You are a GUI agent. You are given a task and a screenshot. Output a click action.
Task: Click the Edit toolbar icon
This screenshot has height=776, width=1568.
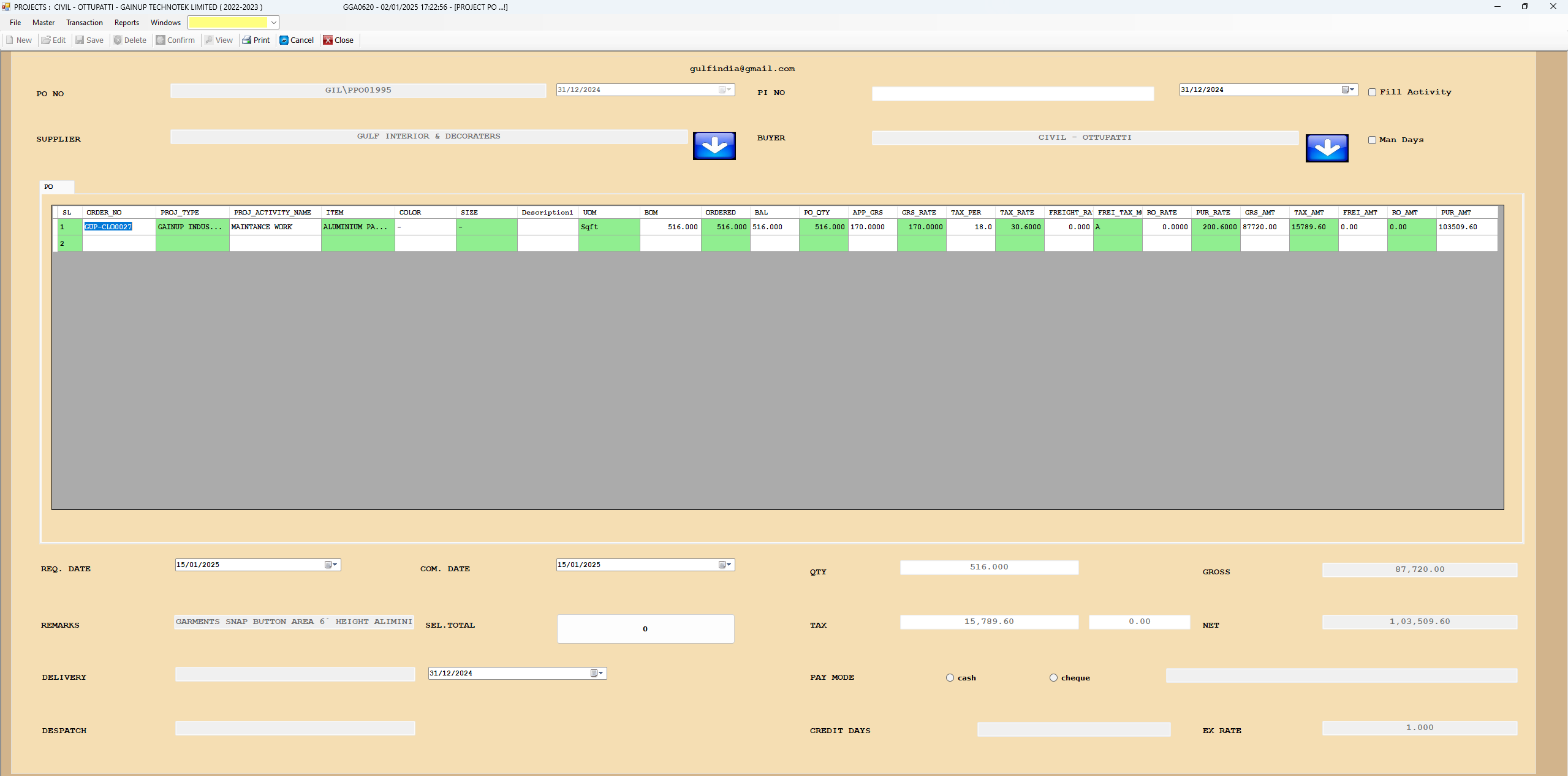point(46,40)
